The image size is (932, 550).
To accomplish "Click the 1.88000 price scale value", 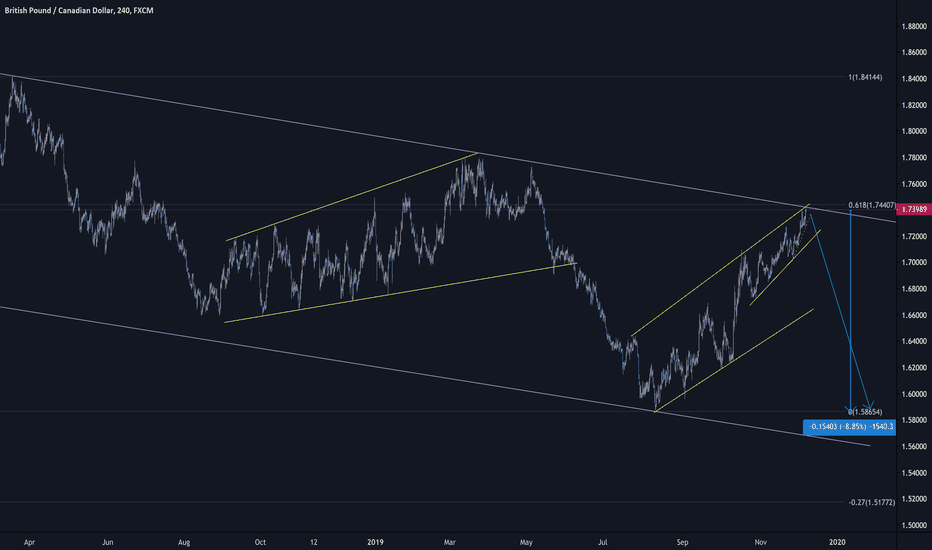I will (x=912, y=26).
